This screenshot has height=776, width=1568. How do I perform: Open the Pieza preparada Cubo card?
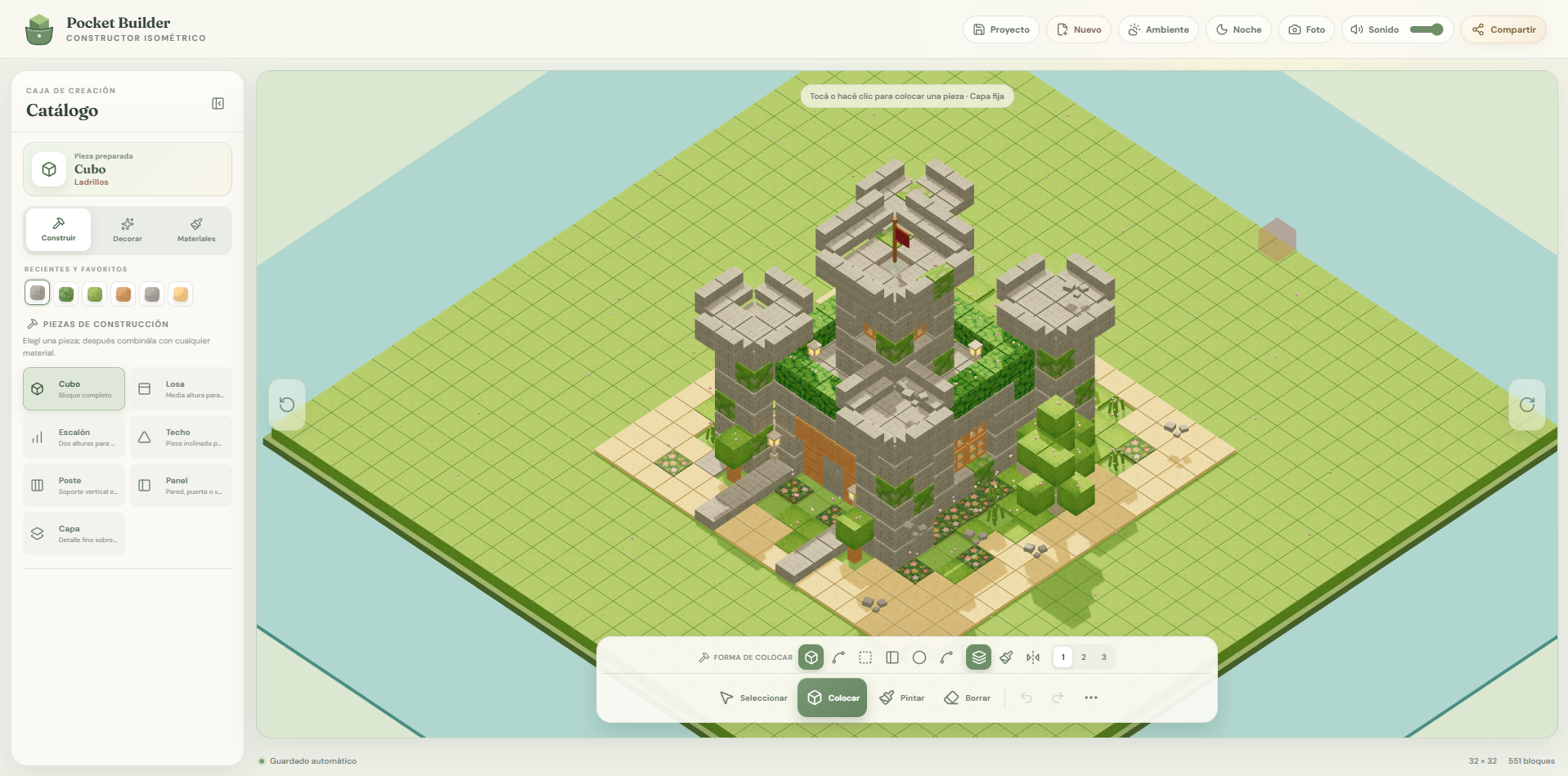(x=128, y=169)
